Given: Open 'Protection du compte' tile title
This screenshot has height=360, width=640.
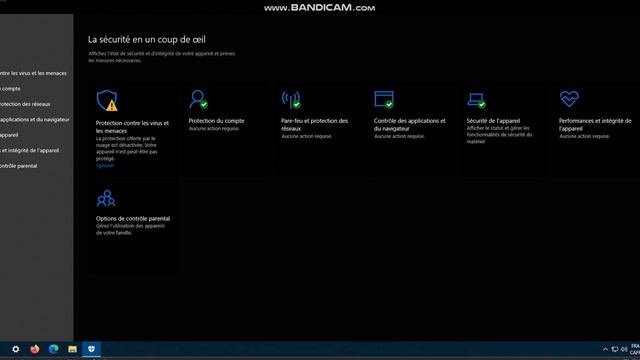Looking at the screenshot, I should coord(216,121).
